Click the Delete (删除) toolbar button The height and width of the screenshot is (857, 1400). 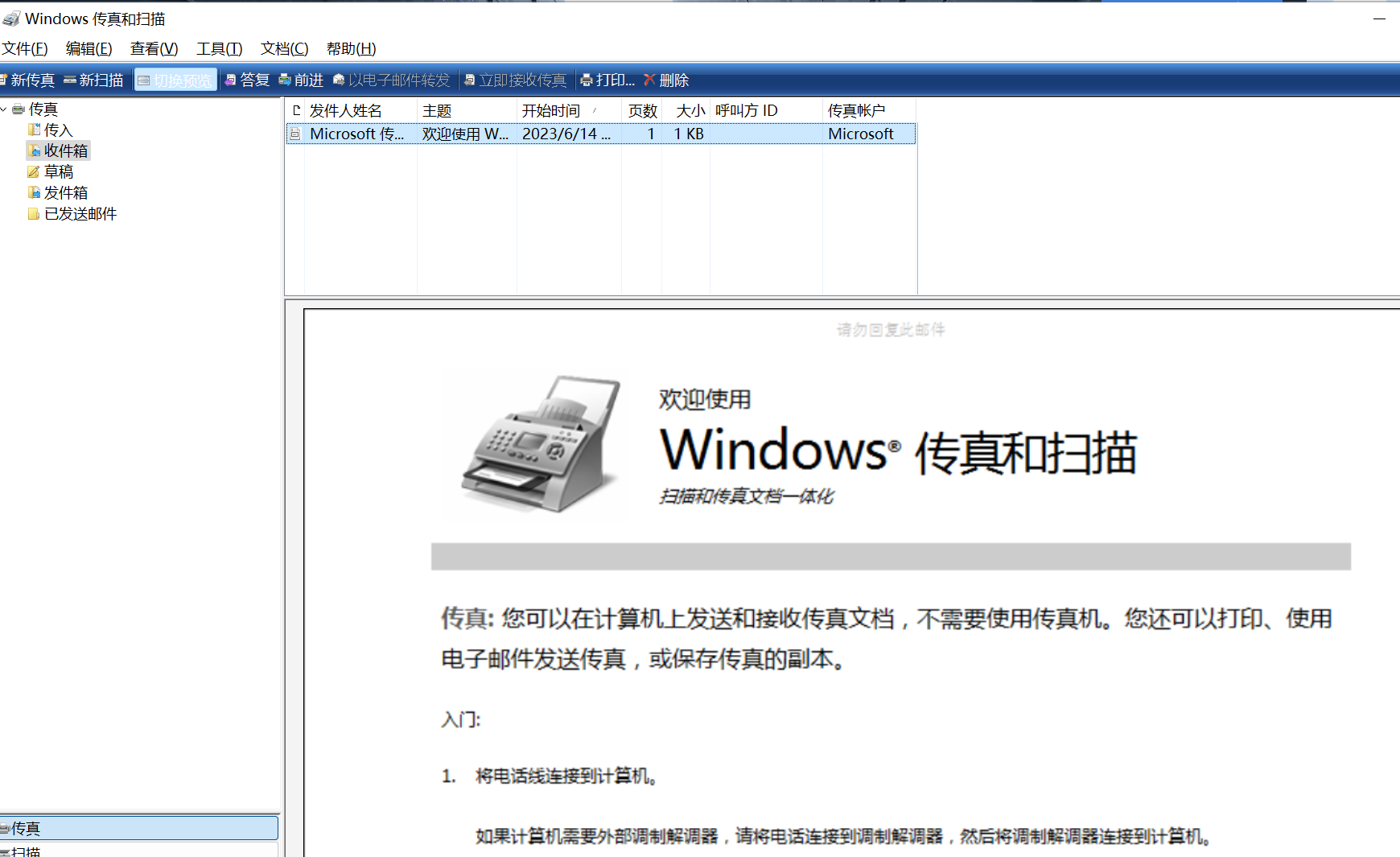coord(666,80)
